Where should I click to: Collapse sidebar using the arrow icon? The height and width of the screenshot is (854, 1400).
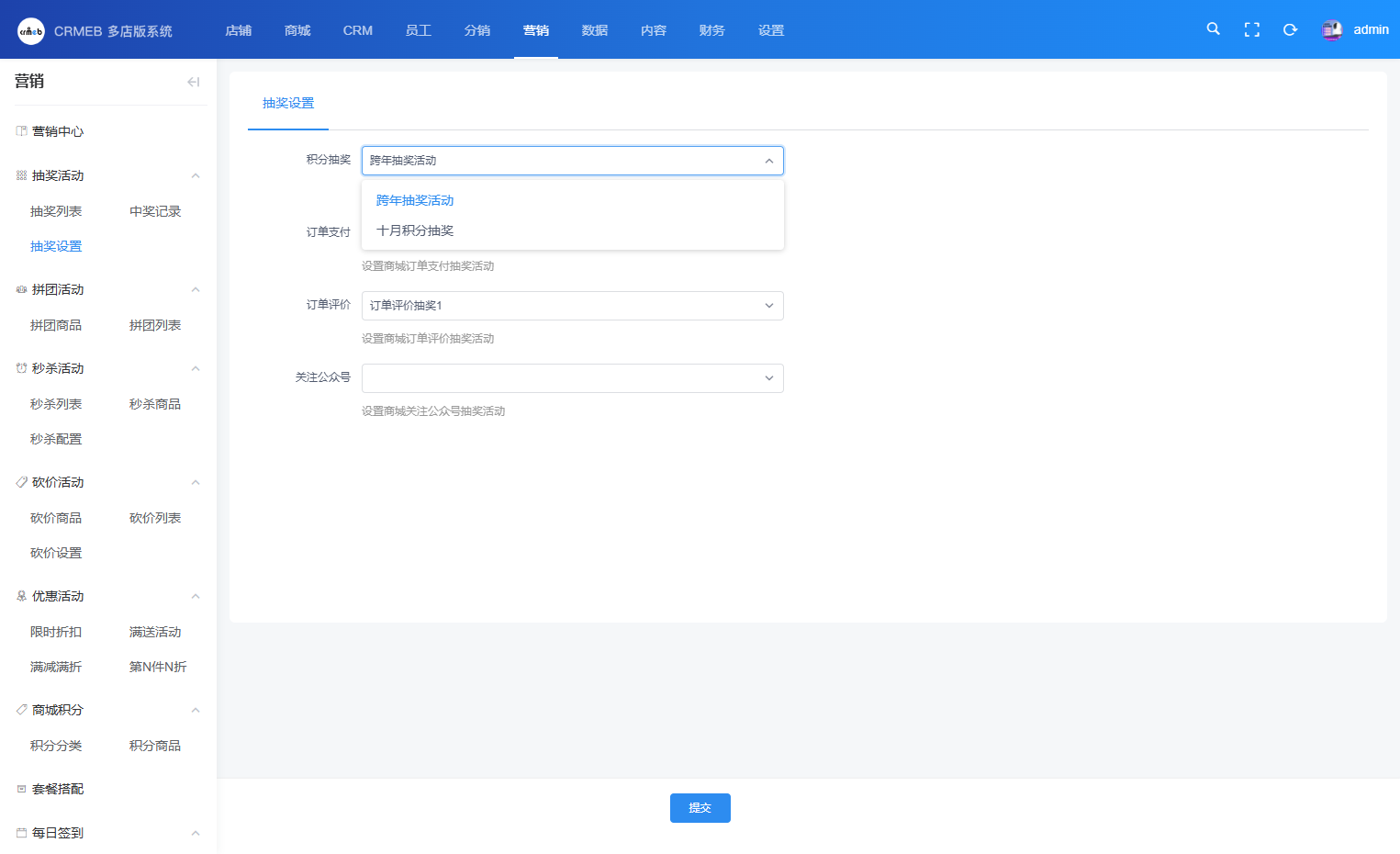point(193,82)
